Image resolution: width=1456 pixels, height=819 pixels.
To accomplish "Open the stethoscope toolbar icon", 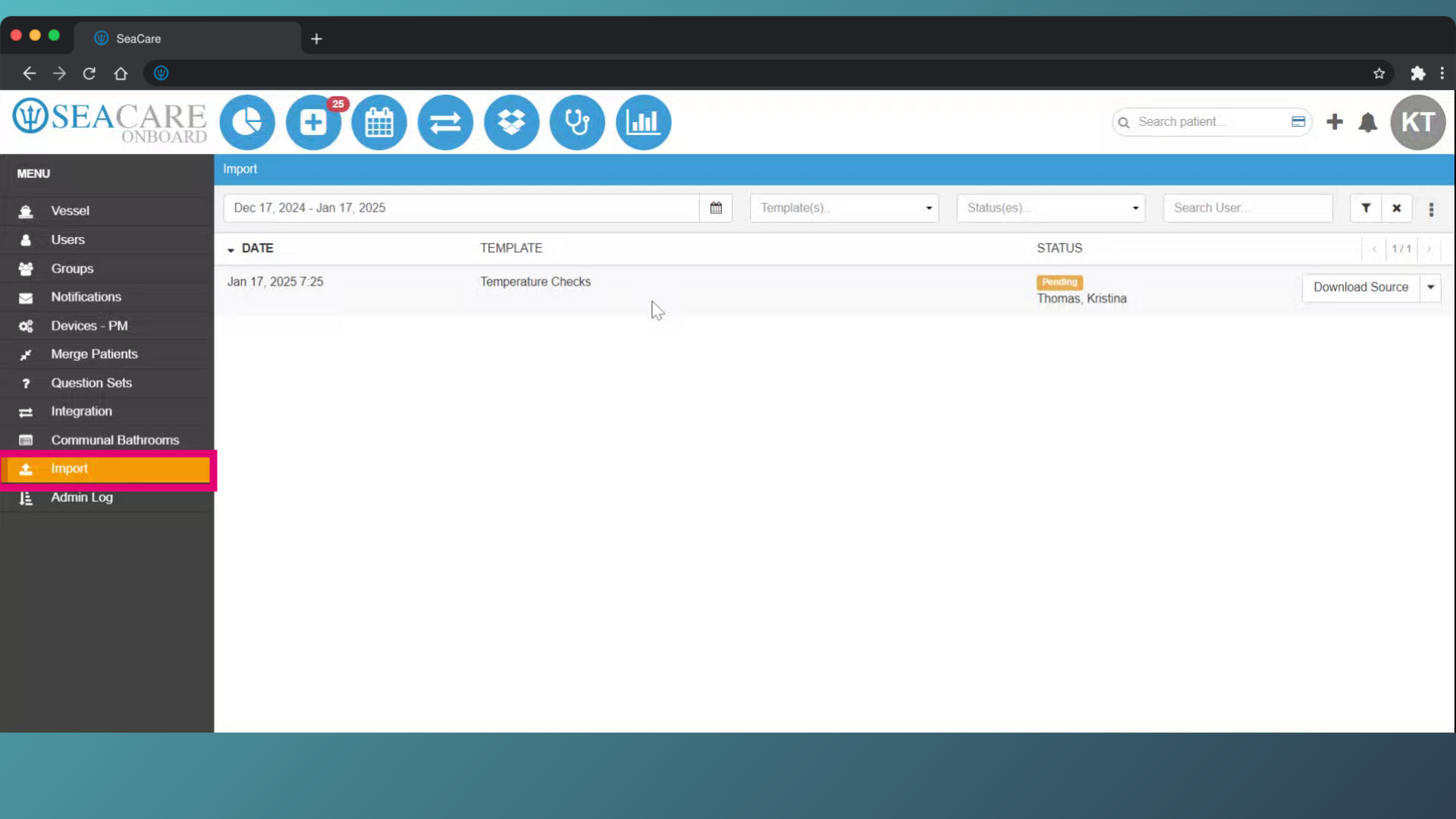I will 577,122.
